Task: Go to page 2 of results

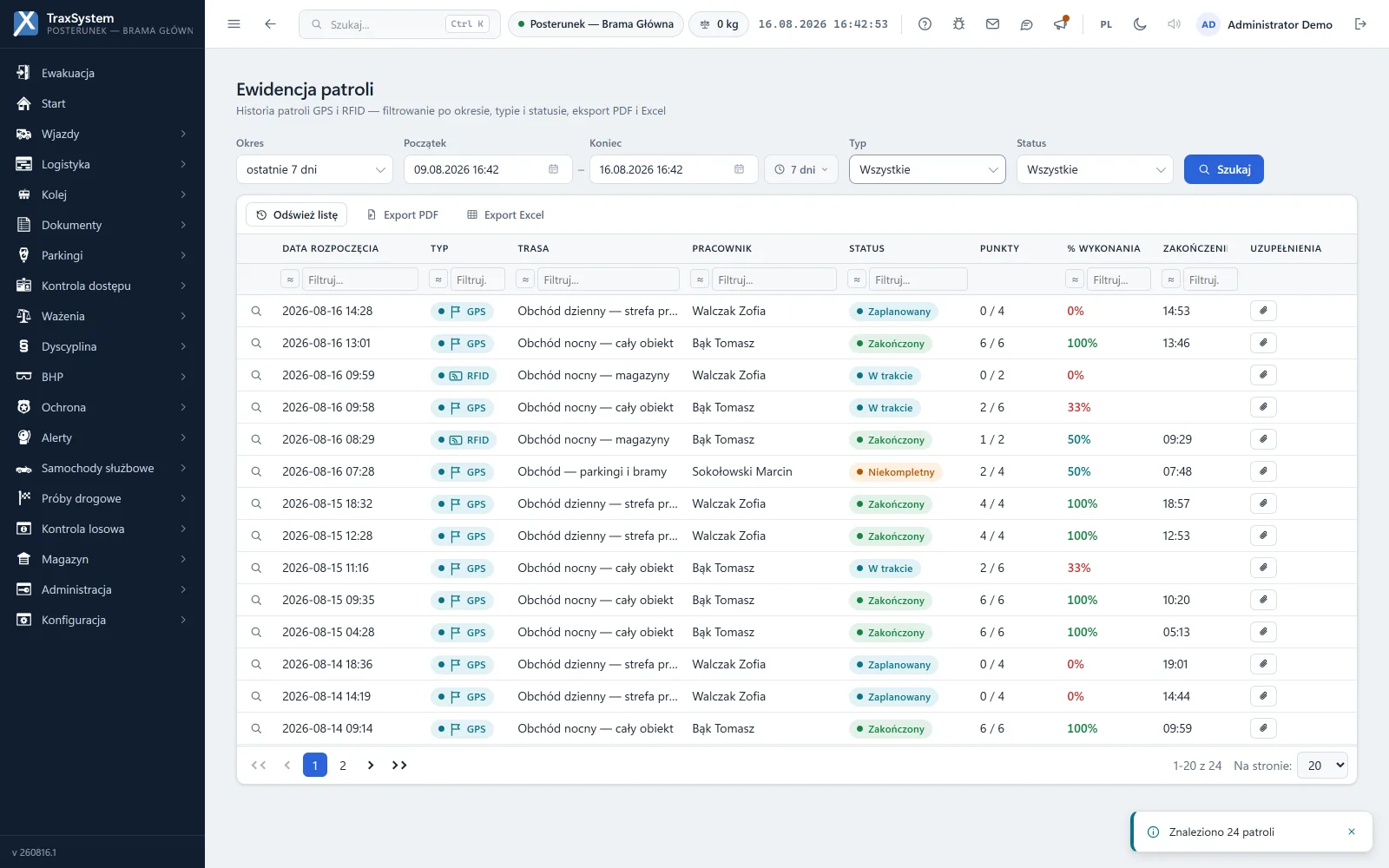Action: [343, 765]
